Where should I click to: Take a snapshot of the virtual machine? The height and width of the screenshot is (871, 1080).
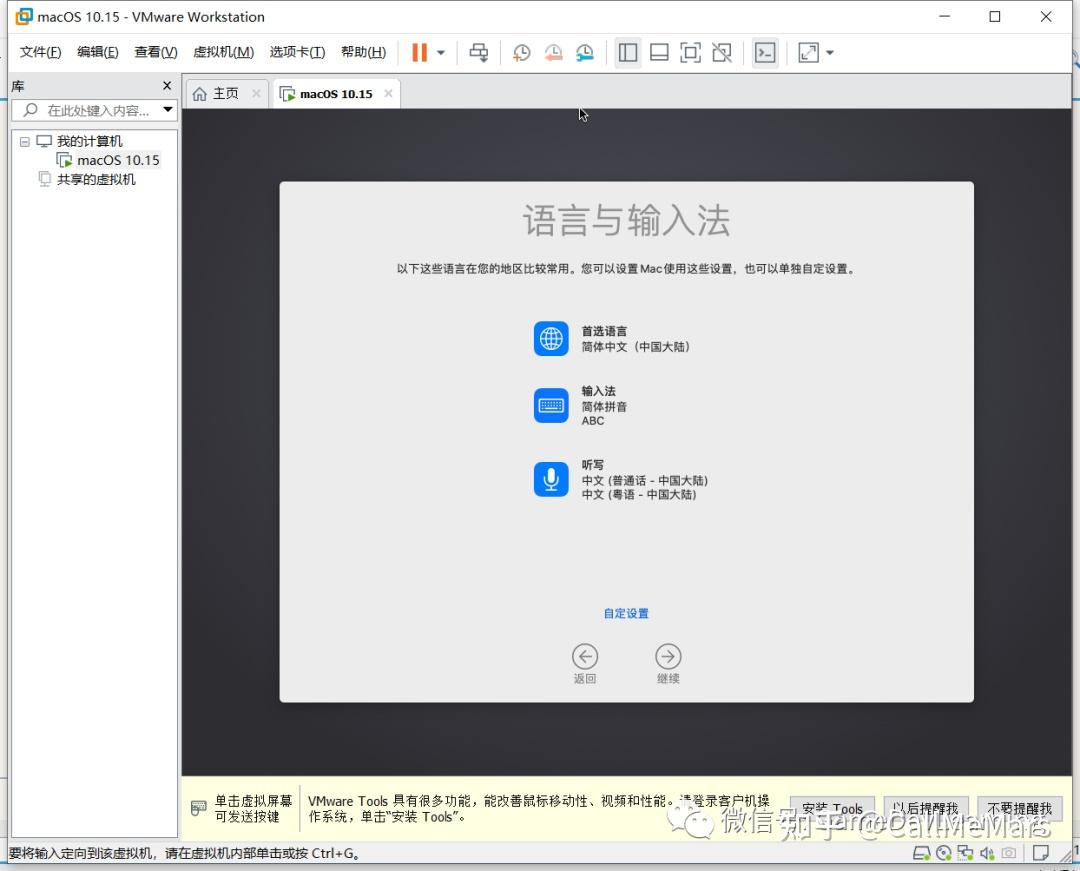tap(521, 52)
